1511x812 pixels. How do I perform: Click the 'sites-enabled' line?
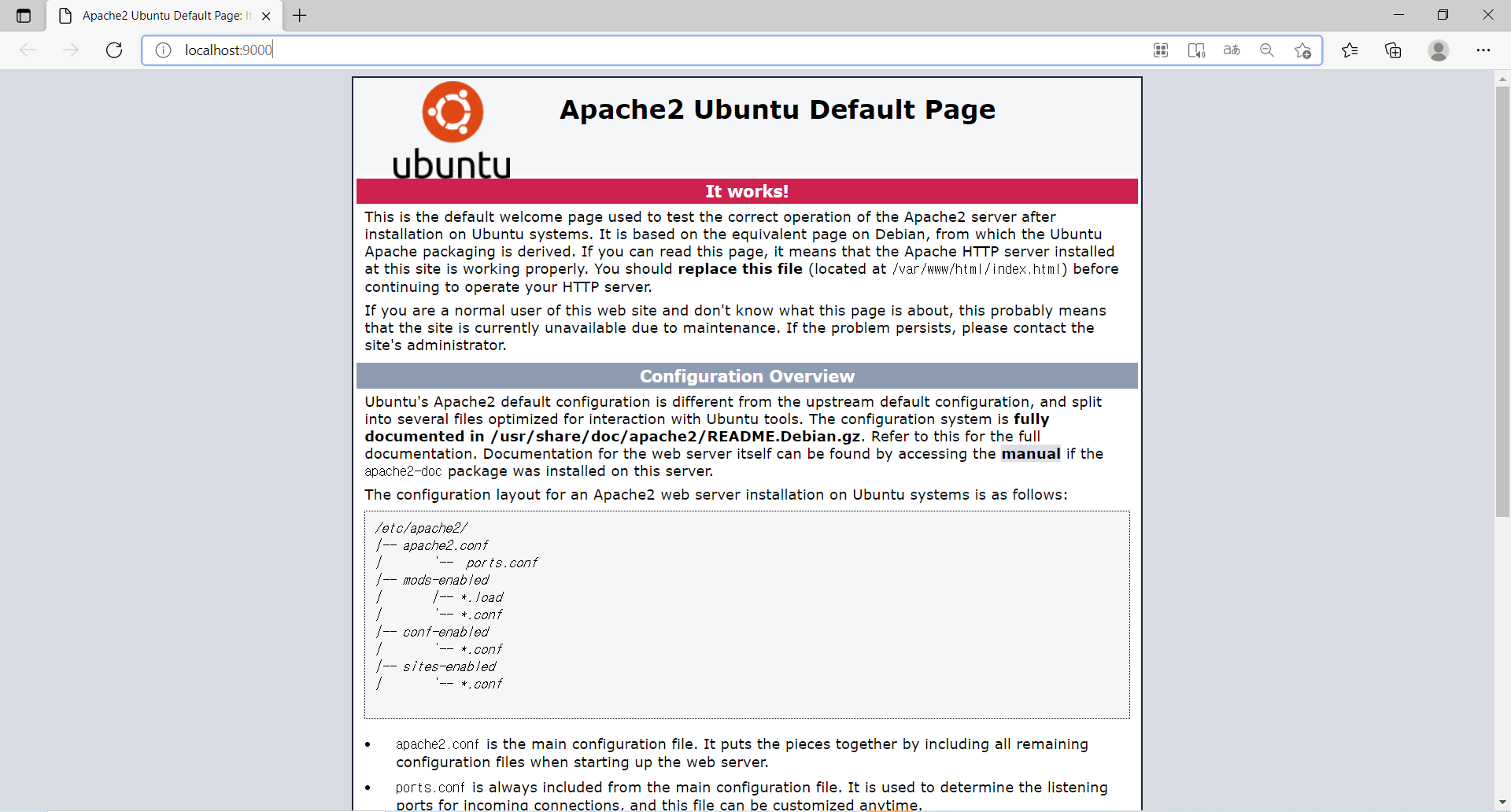[x=449, y=666]
